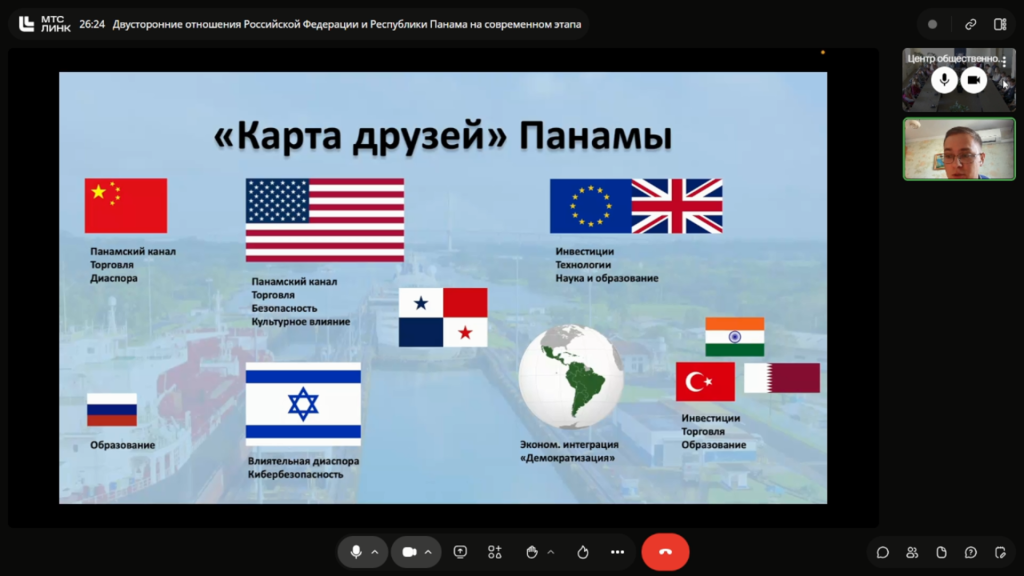This screenshot has width=1024, height=576.
Task: Open the apps and widgets icon
Action: click(495, 552)
